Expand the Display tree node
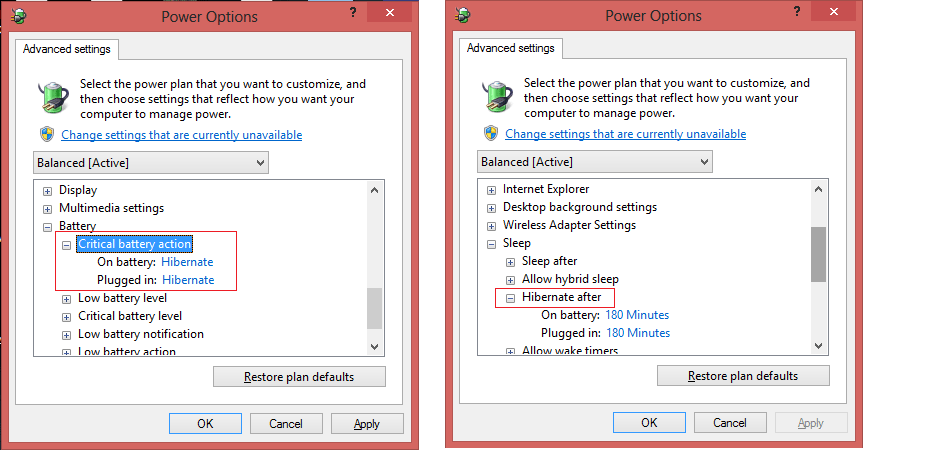Viewport: 931px width, 452px height. pyautogui.click(x=48, y=191)
